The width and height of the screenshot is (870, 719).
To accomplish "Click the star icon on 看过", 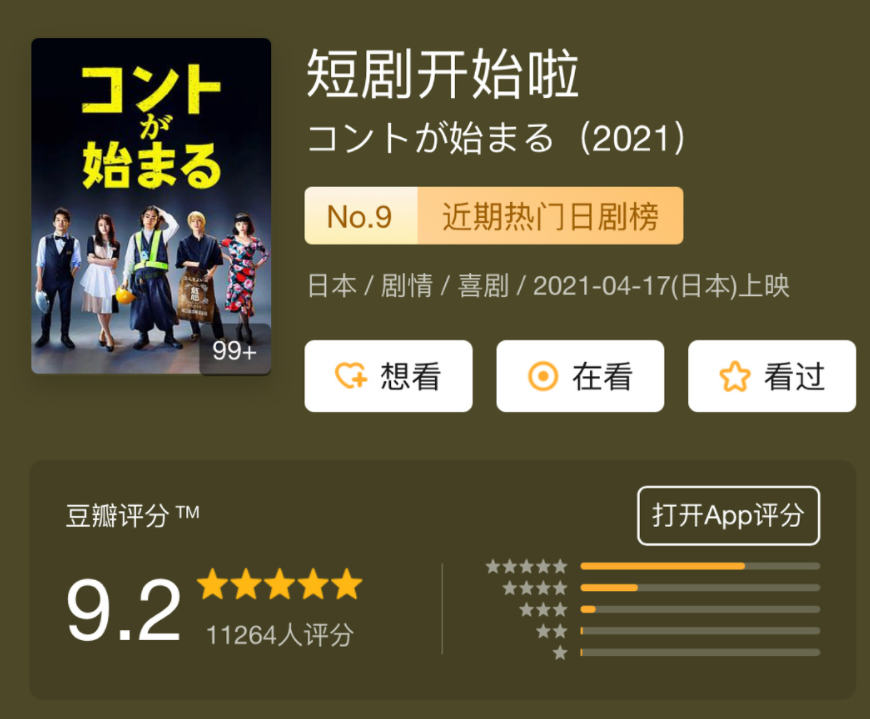I will [x=735, y=376].
